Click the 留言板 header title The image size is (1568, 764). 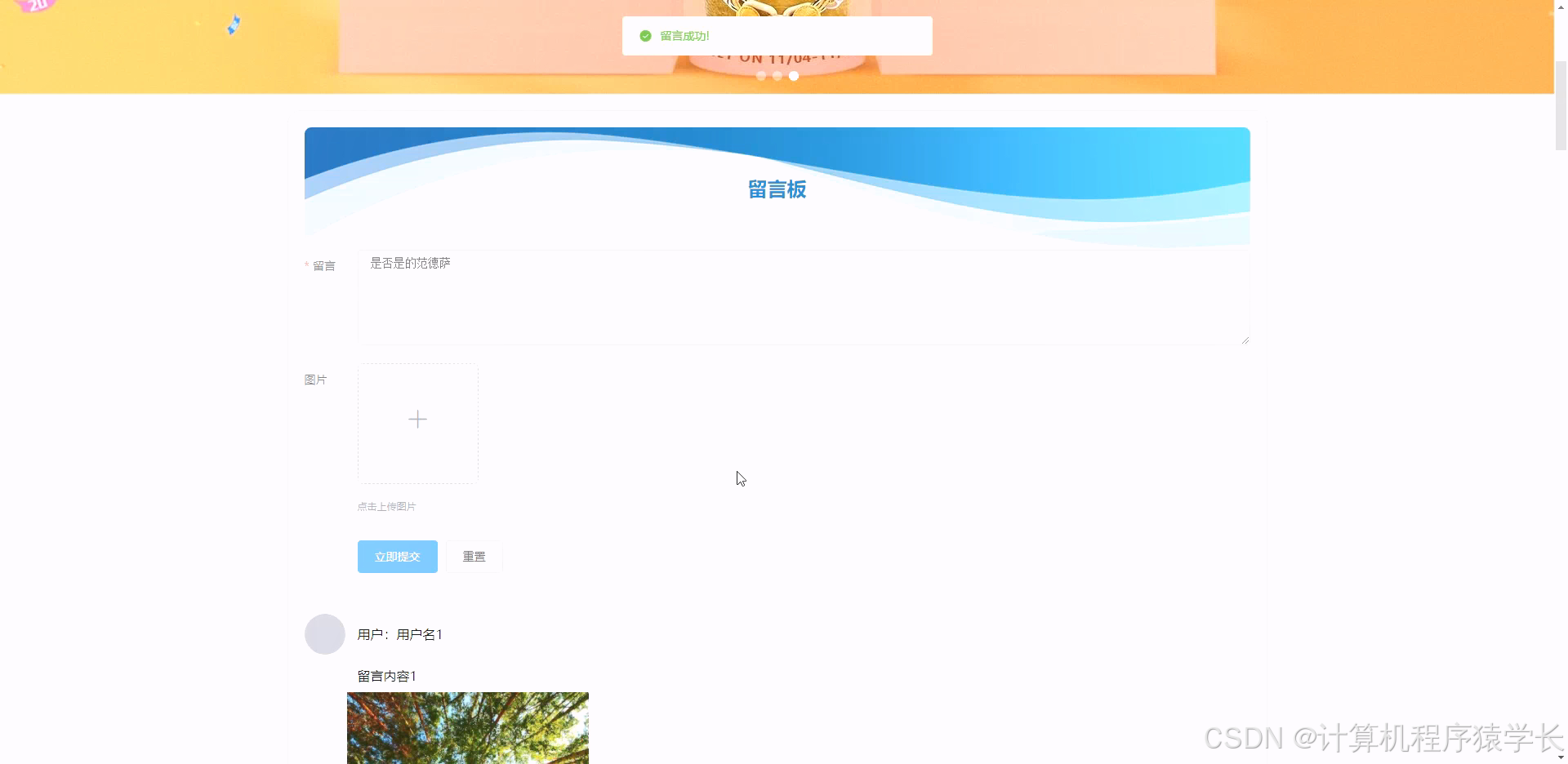[x=777, y=189]
